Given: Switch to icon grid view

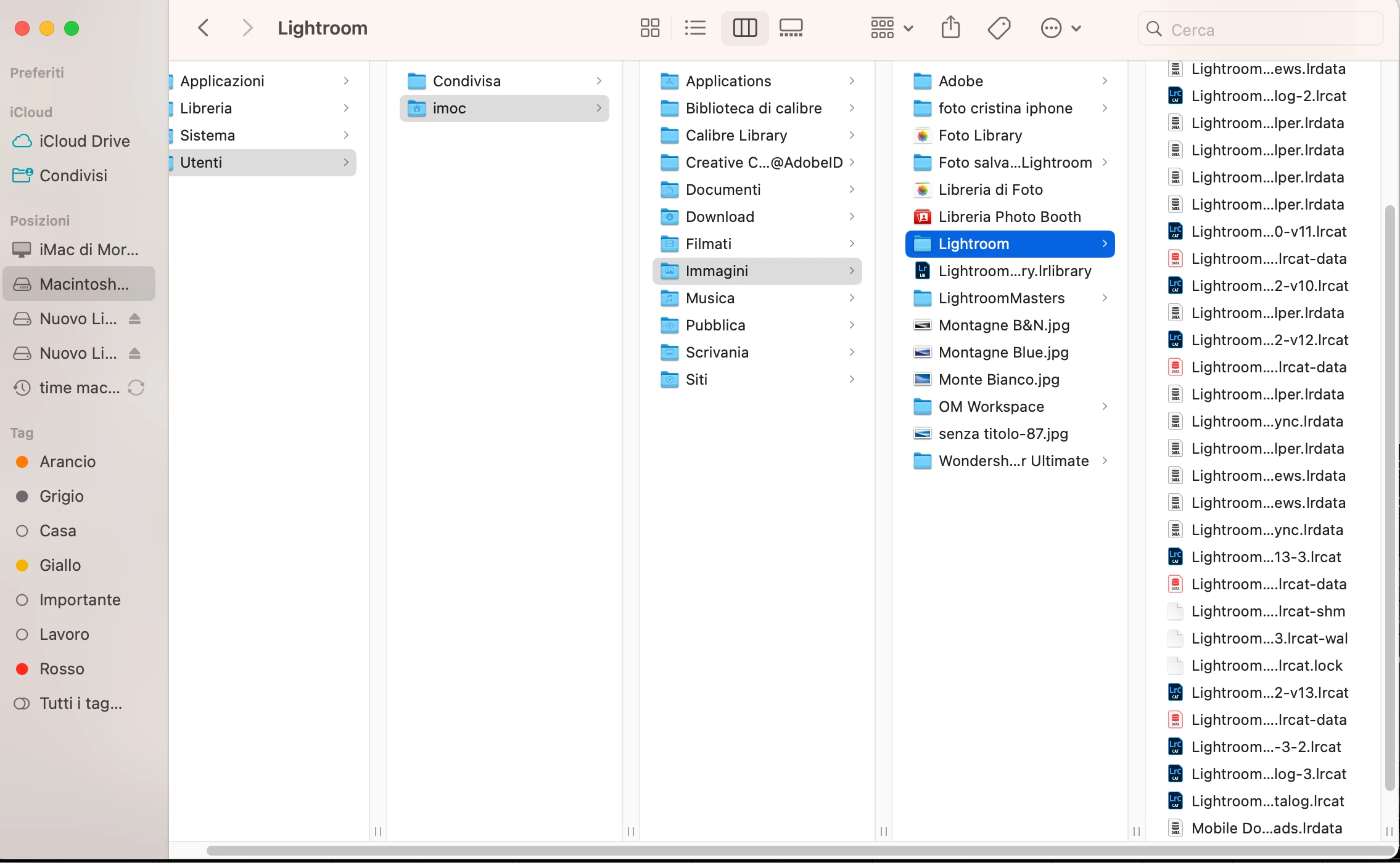Looking at the screenshot, I should tap(649, 28).
